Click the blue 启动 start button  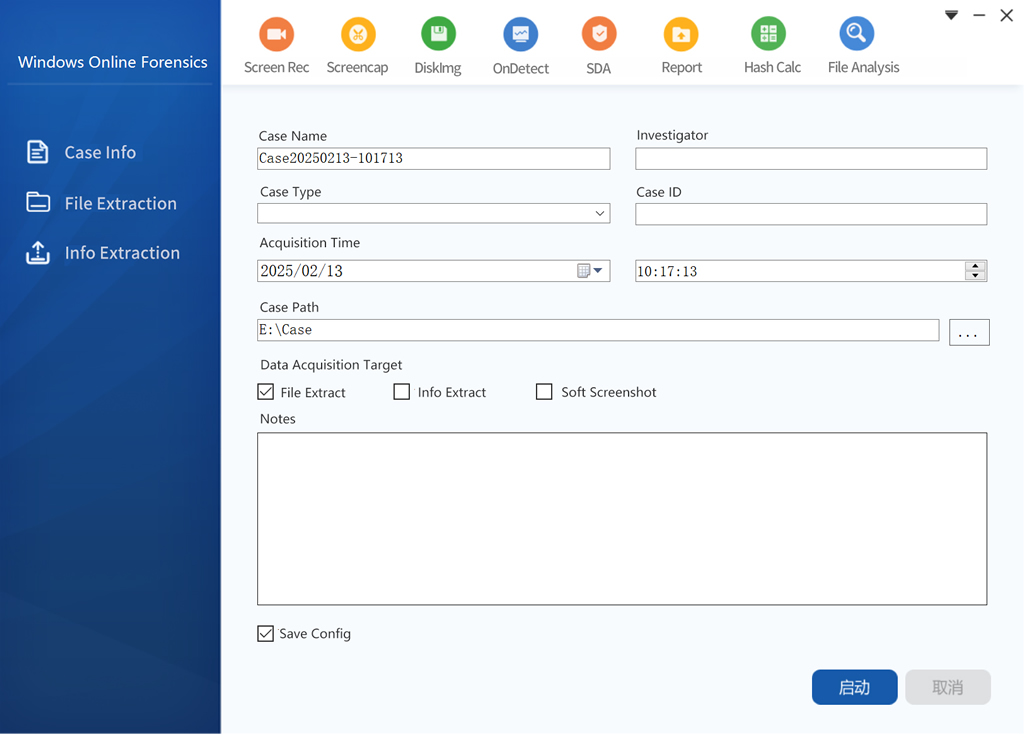pos(854,687)
